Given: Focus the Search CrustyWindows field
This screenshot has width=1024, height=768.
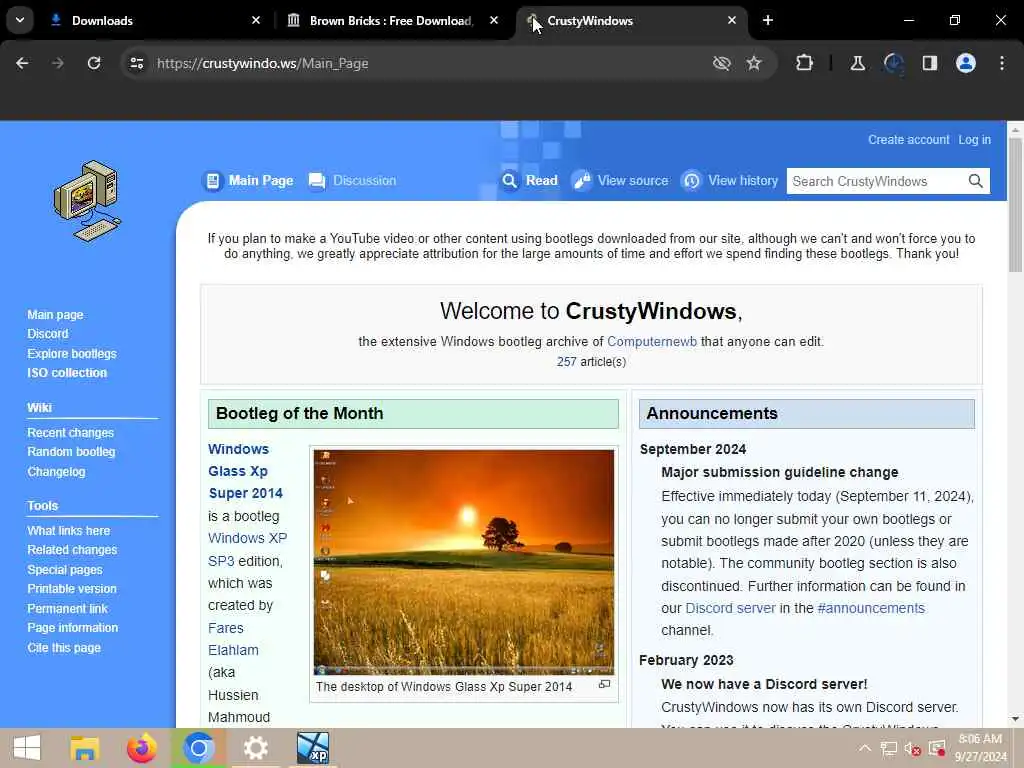Looking at the screenshot, I should [x=876, y=181].
